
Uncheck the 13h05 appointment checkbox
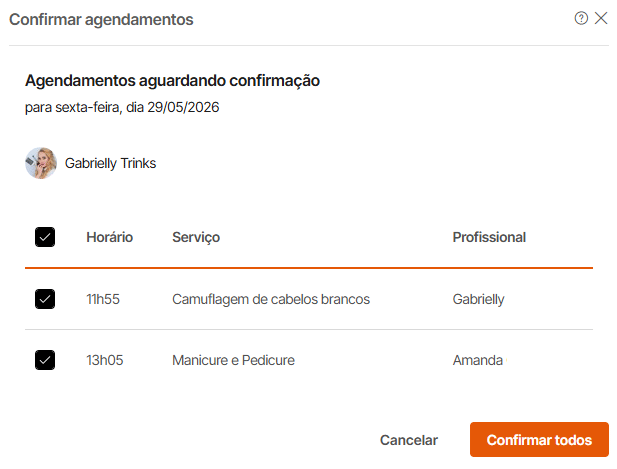pos(45,360)
